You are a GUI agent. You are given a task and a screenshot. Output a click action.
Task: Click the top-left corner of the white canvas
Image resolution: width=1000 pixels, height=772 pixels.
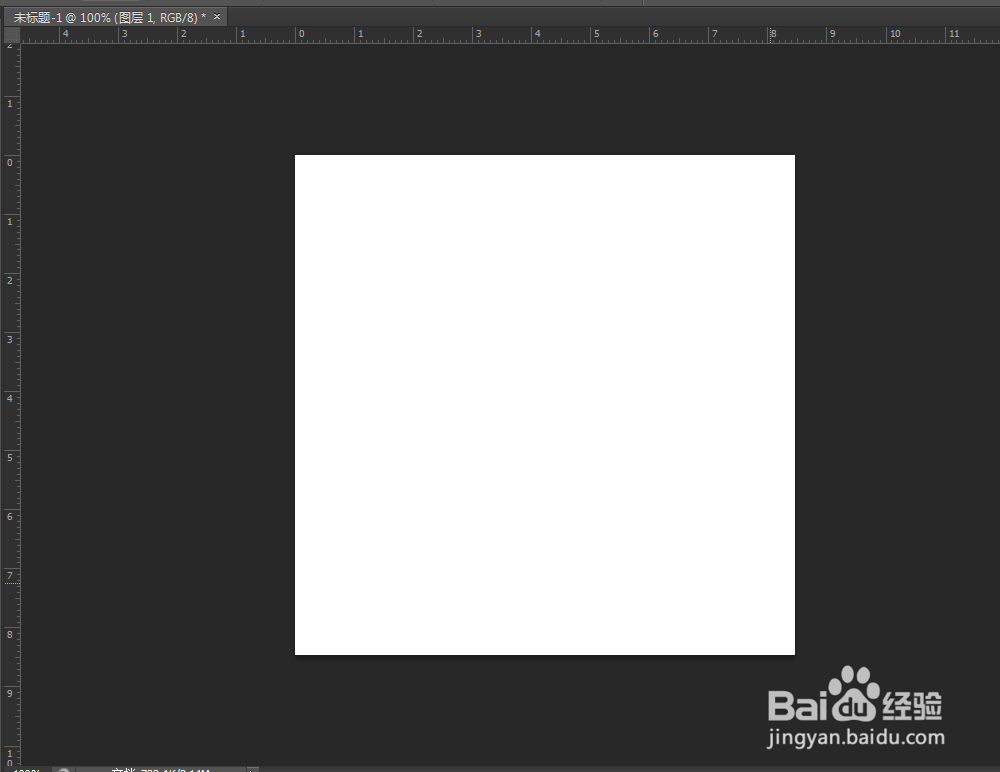[296, 156]
